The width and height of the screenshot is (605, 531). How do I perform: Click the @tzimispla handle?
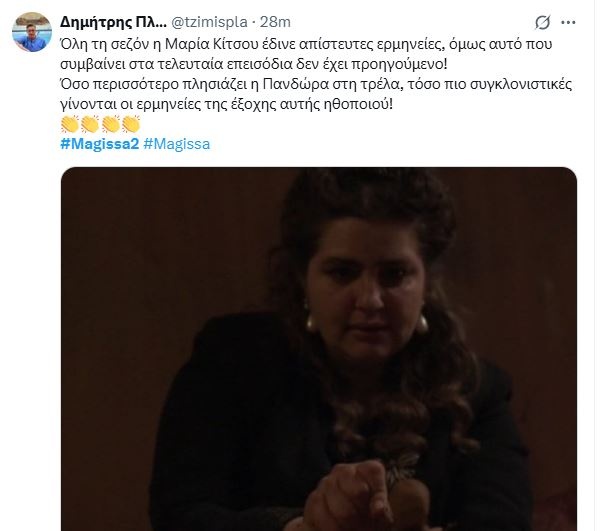pos(209,22)
